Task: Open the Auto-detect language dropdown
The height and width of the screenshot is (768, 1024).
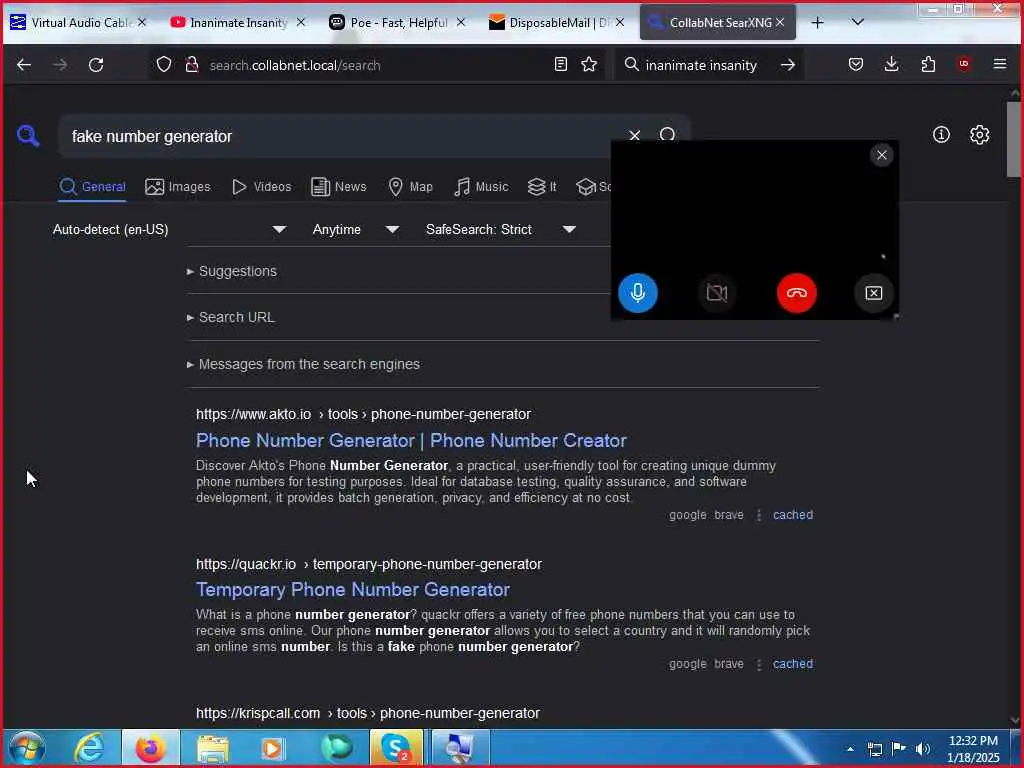Action: point(169,229)
